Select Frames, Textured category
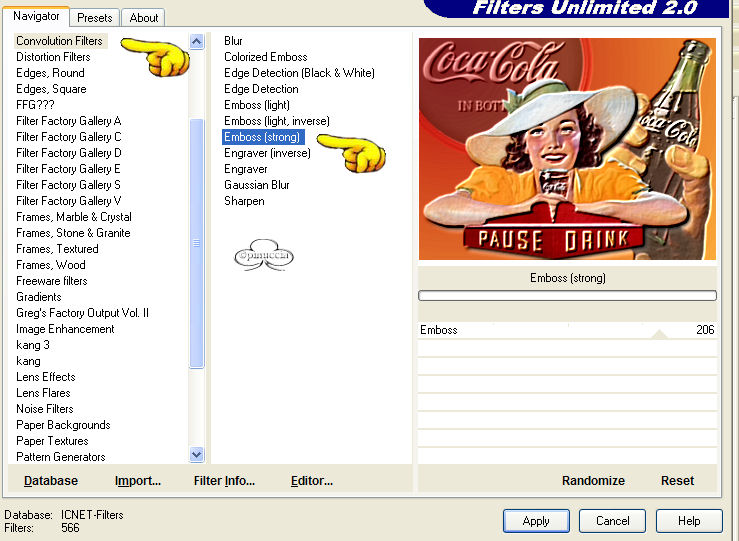This screenshot has width=739, height=541. [x=57, y=249]
